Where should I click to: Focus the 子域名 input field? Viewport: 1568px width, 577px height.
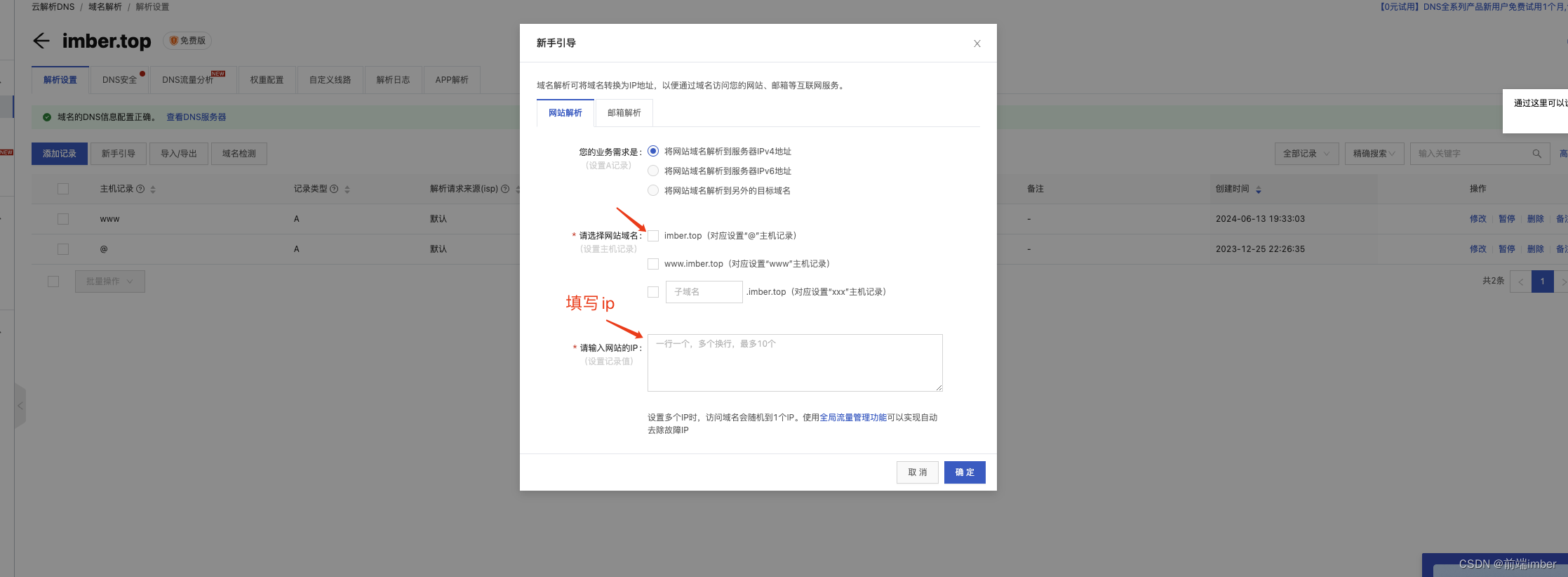[704, 292]
